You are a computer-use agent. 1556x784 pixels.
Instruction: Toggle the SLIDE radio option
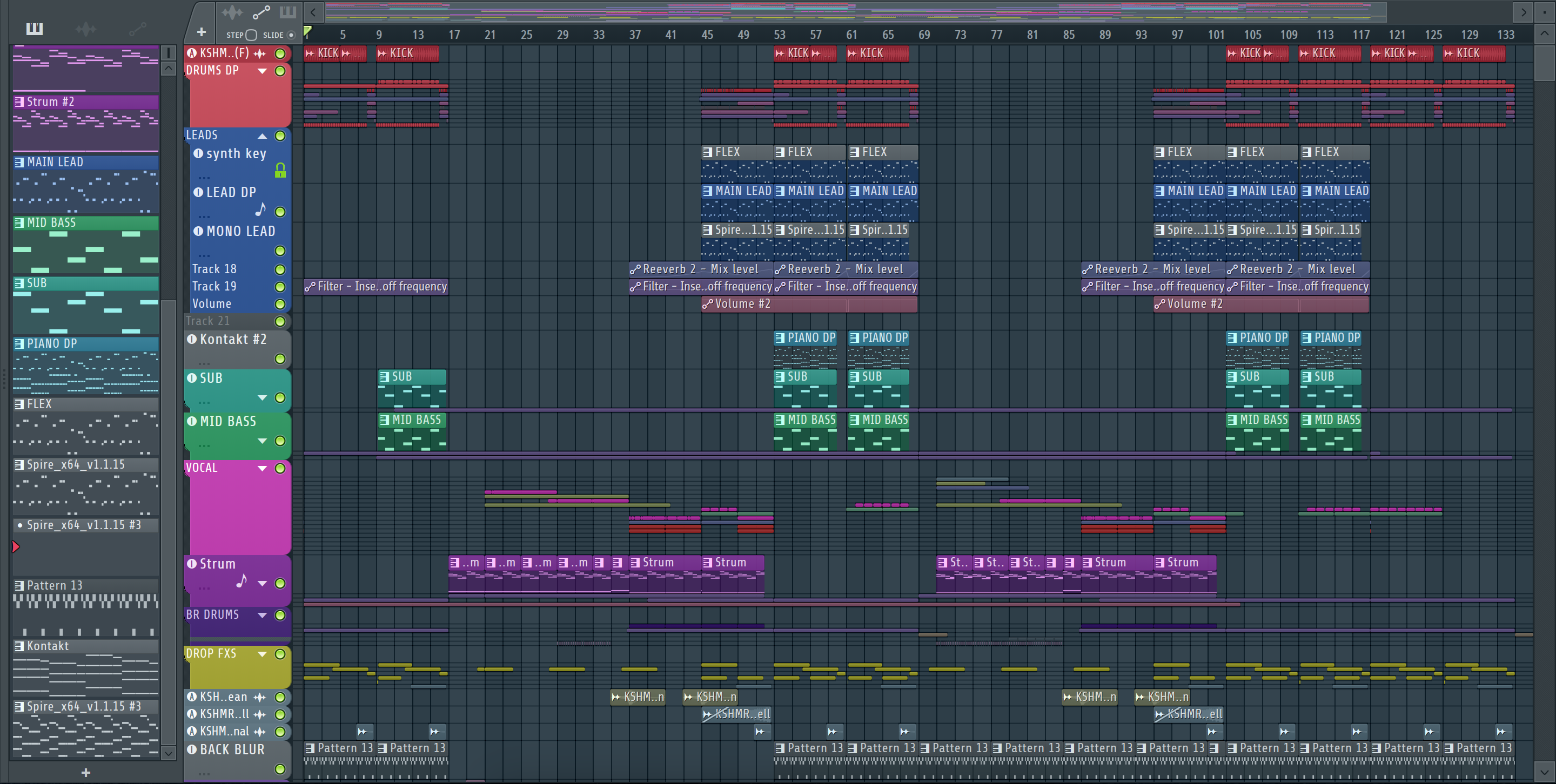point(291,35)
